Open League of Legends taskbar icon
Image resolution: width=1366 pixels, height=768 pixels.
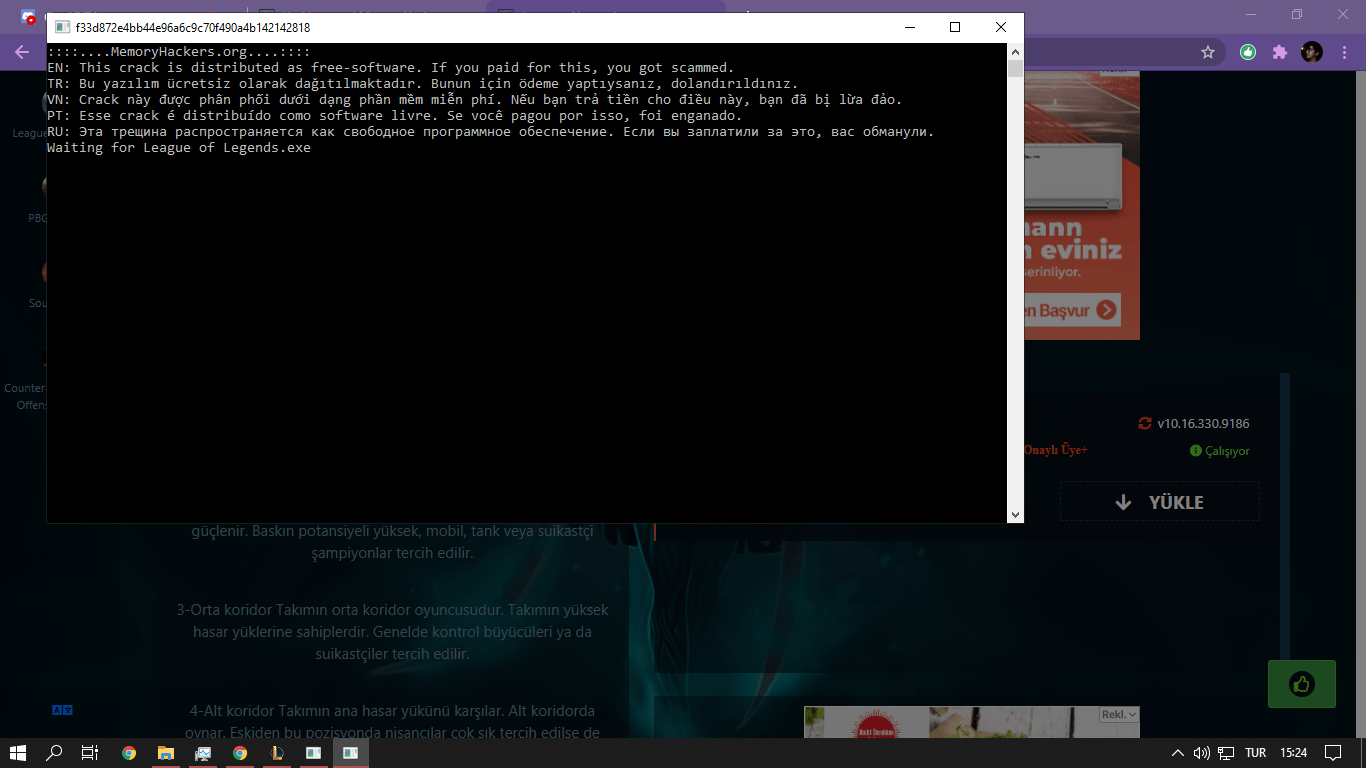277,753
